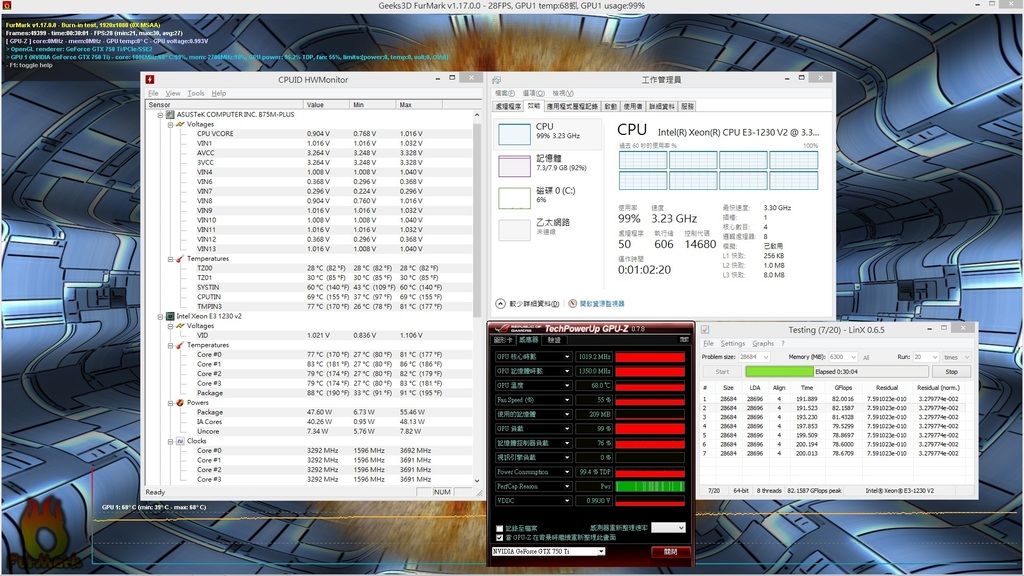1024x576 pixels.
Task: Open the VDDC sensor dropdown arrow in GPU-Z
Action: pyautogui.click(x=567, y=500)
